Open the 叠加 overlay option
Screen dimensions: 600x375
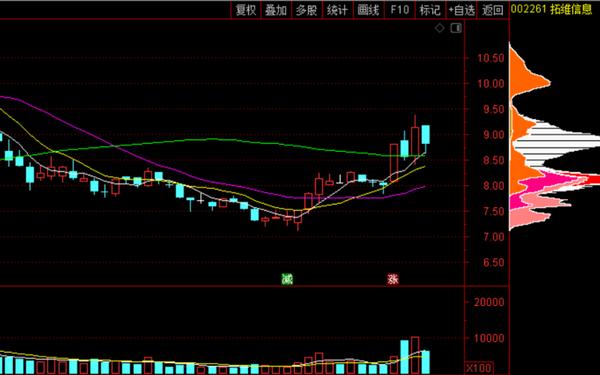point(276,10)
